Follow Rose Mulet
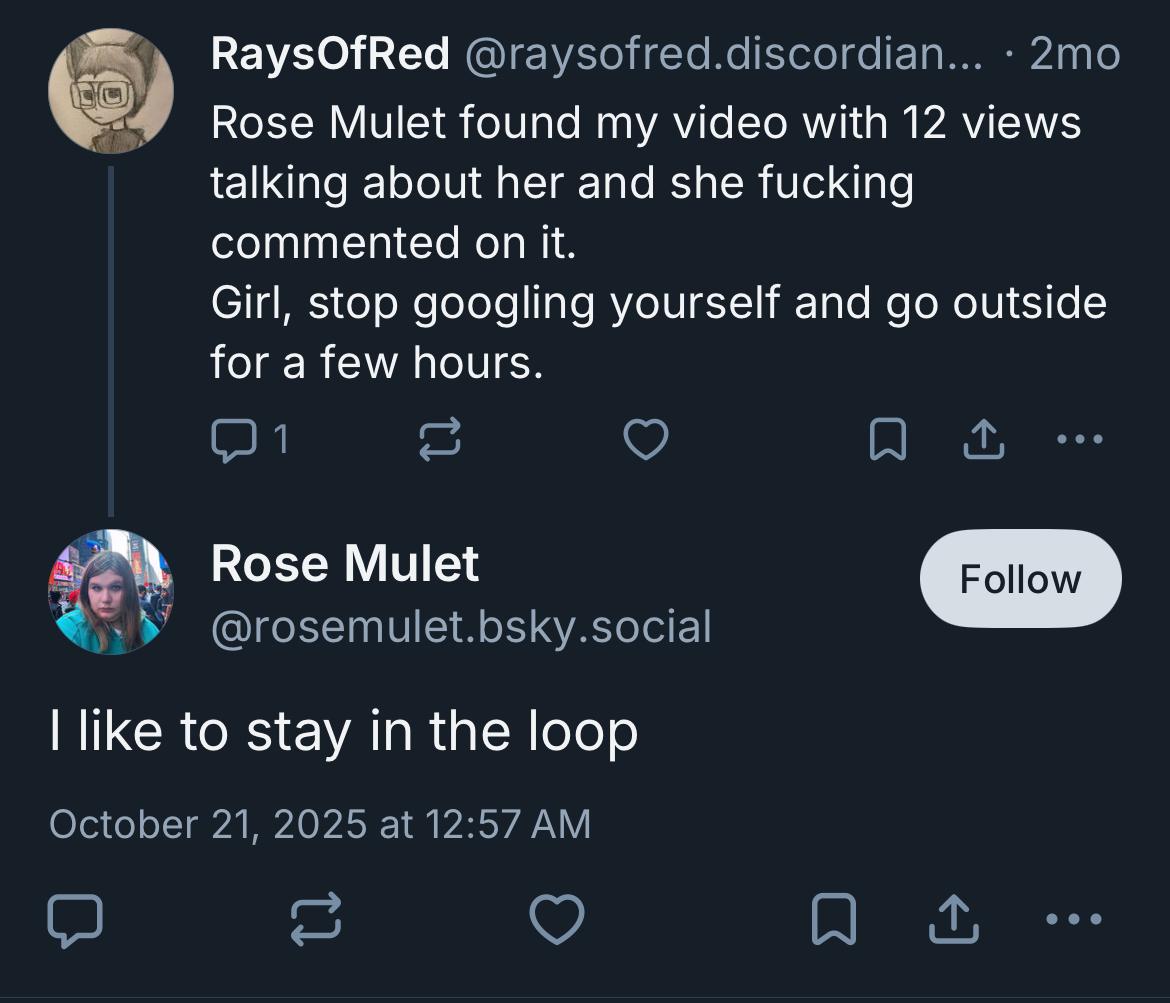Screen dimensions: 1170x1003 pyautogui.click(x=1020, y=579)
